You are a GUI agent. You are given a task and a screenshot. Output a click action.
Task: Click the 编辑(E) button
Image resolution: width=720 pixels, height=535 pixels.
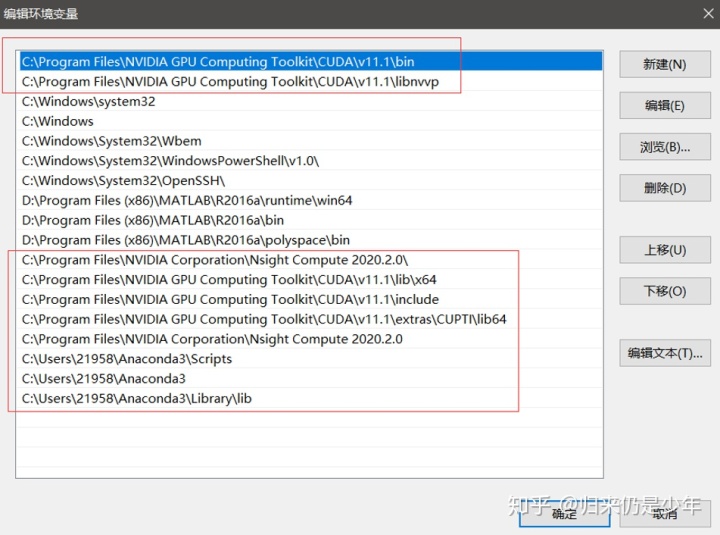[x=664, y=106]
